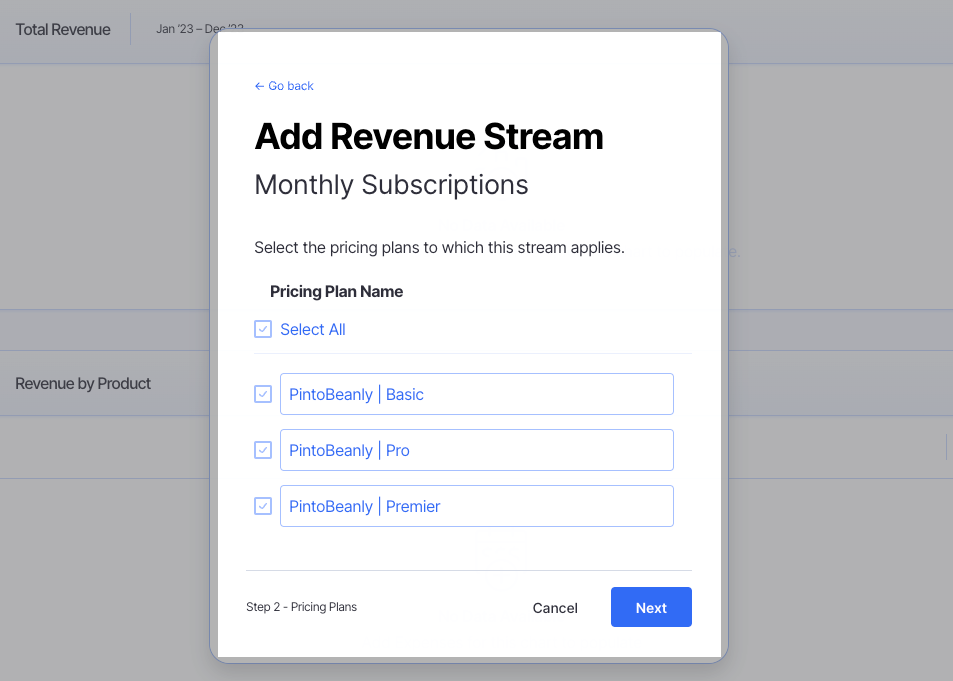The height and width of the screenshot is (681, 953).
Task: Click the Monthly Subscriptions subtitle
Action: (392, 185)
